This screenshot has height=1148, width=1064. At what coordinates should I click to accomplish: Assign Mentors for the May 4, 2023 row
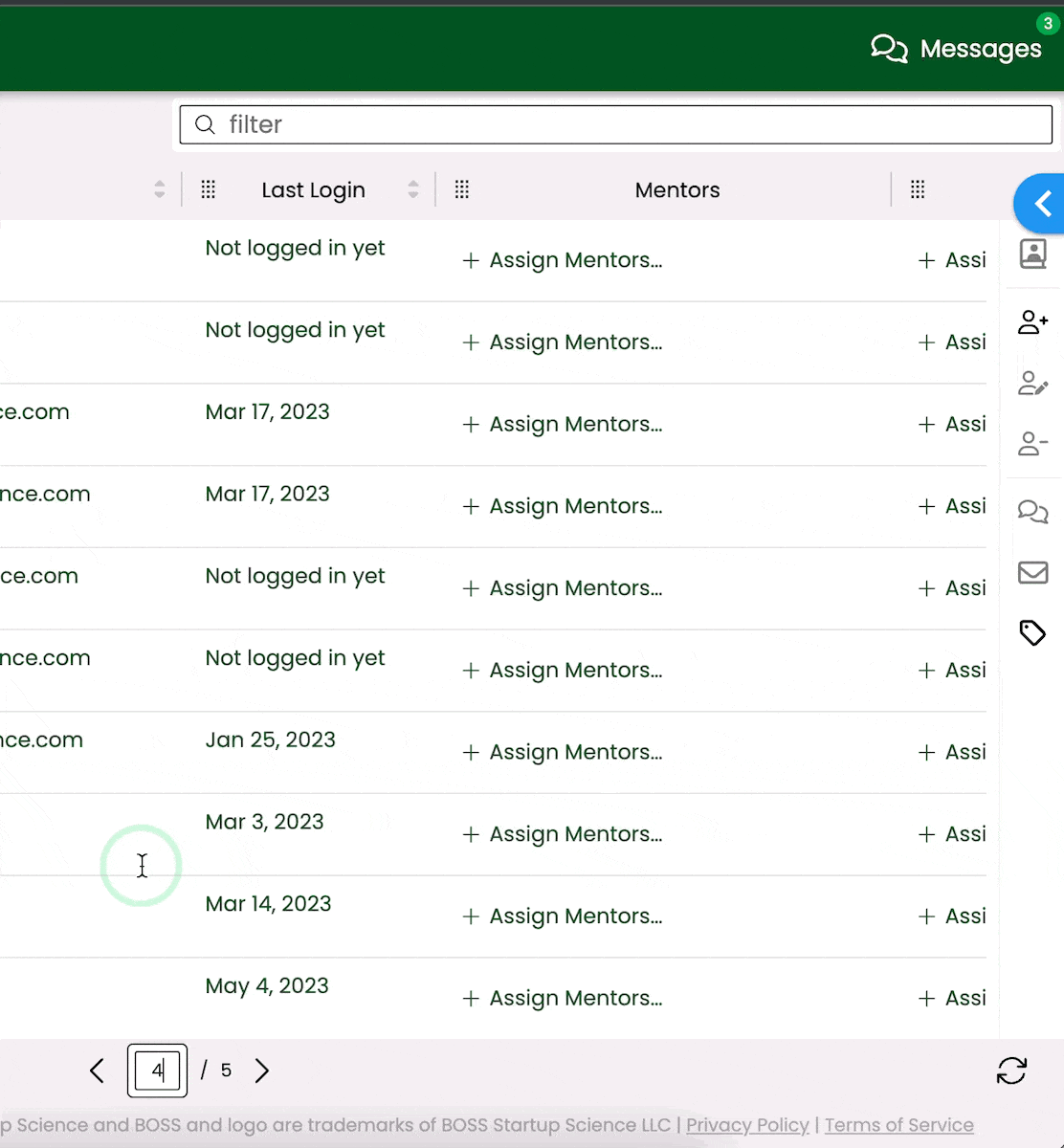pos(563,999)
